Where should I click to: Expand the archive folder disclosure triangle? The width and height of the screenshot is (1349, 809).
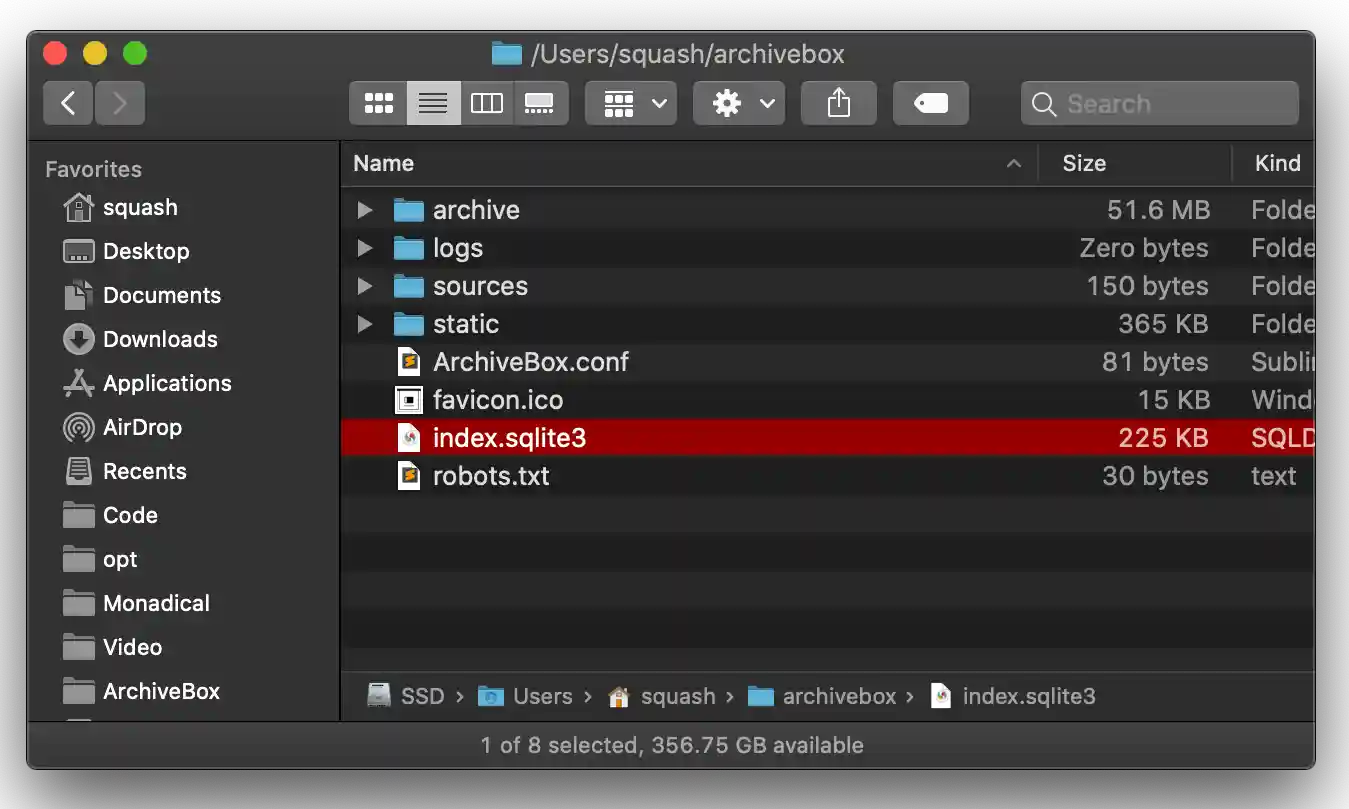[x=365, y=210]
